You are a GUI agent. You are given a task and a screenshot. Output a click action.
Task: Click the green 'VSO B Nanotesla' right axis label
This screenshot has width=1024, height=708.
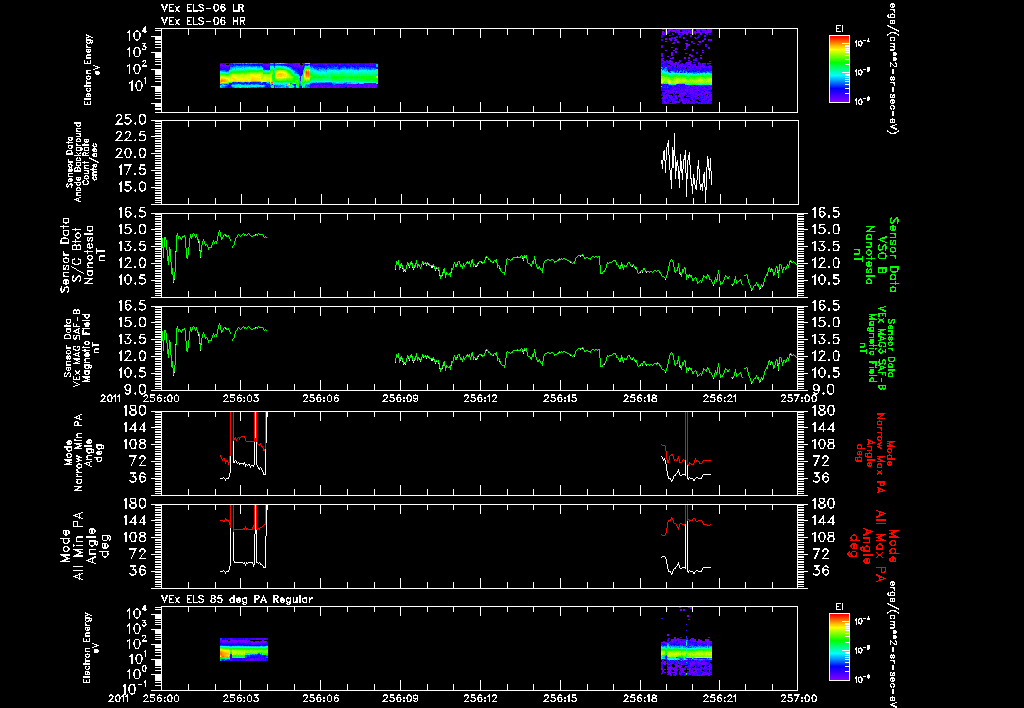875,255
